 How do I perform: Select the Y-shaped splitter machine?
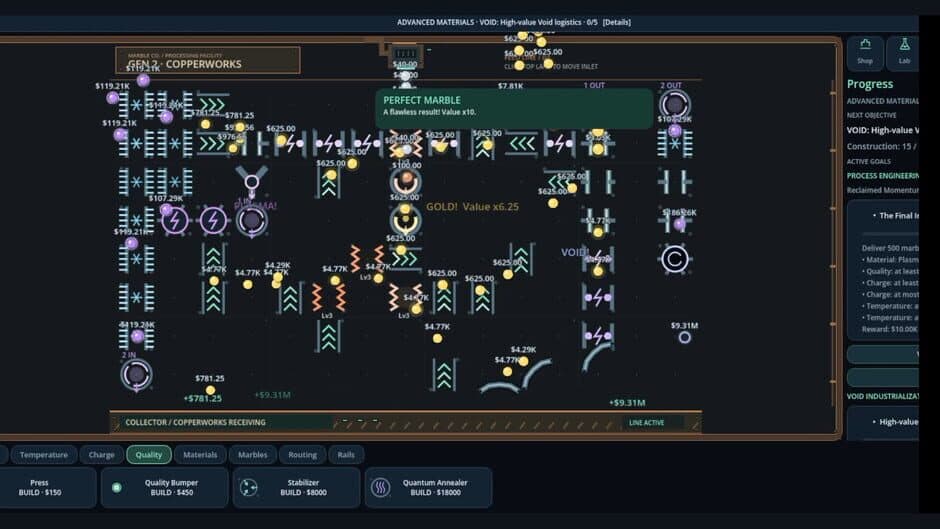tap(251, 180)
